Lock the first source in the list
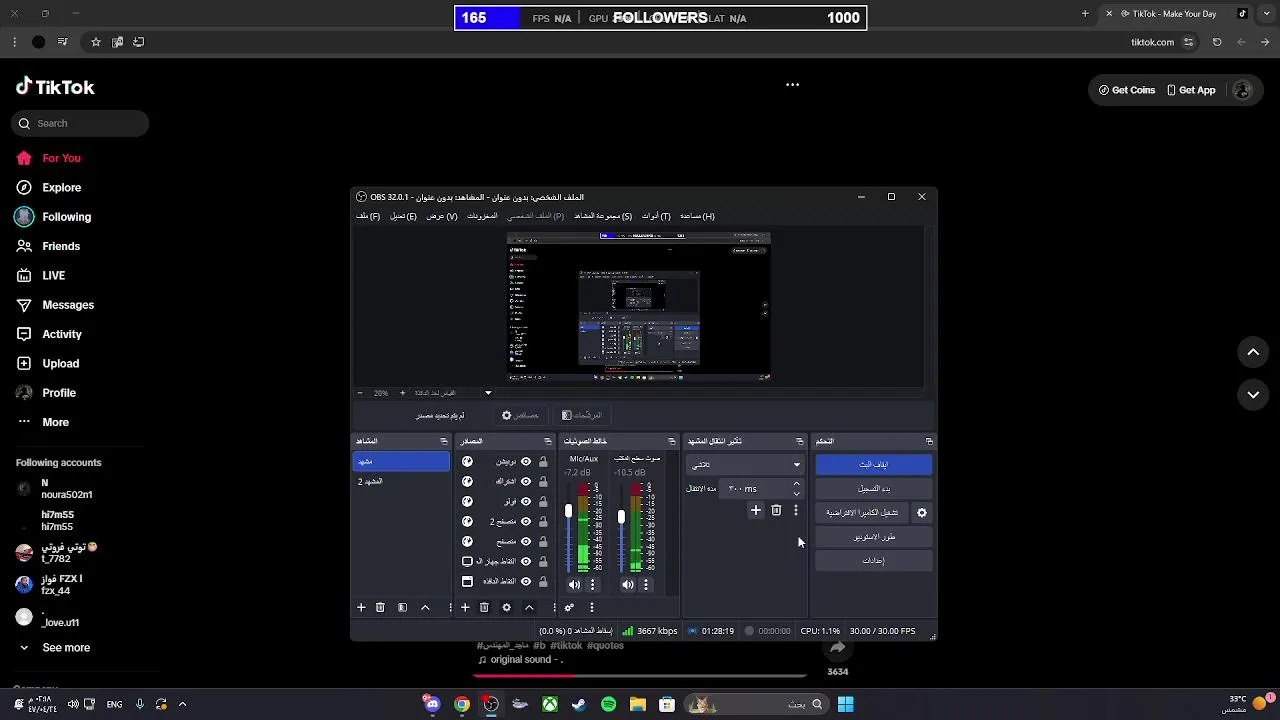The image size is (1280, 720). point(543,461)
